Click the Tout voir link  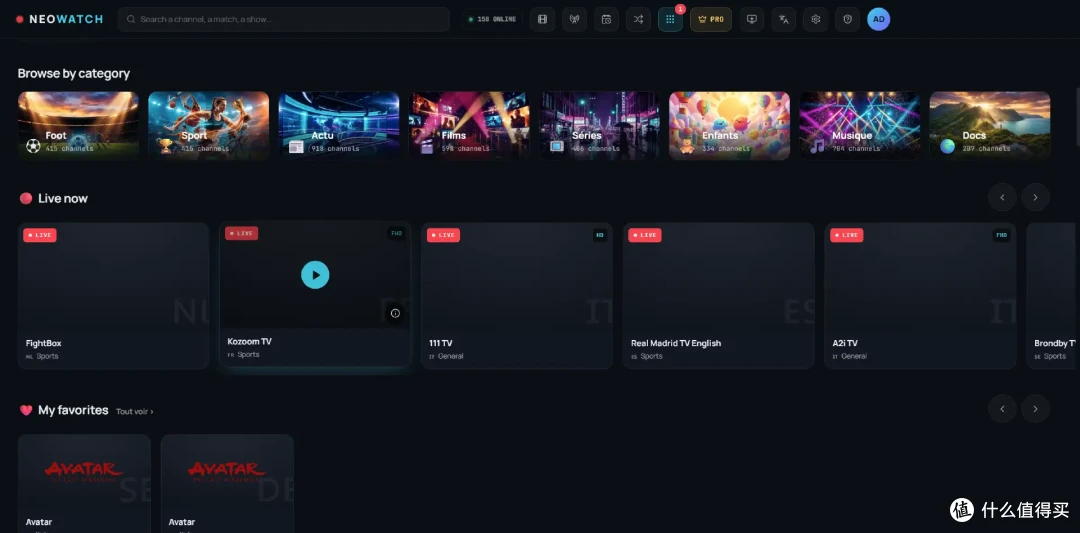134,411
